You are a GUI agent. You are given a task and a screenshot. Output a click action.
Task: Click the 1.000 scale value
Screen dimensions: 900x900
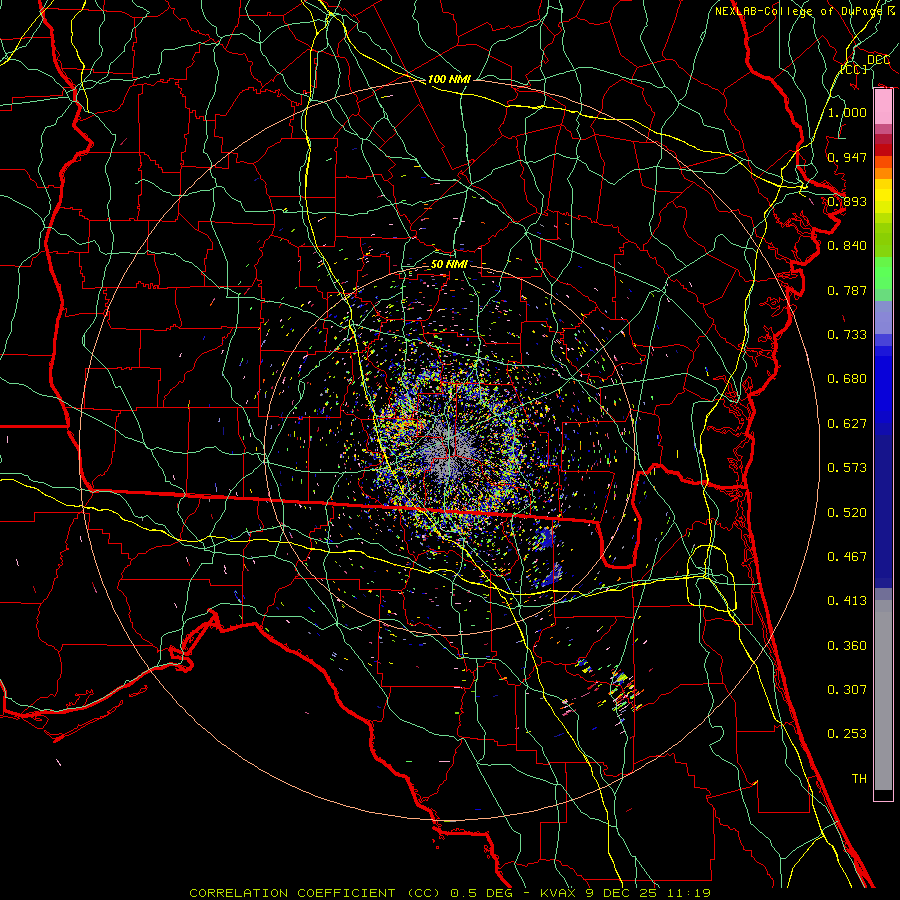847,112
